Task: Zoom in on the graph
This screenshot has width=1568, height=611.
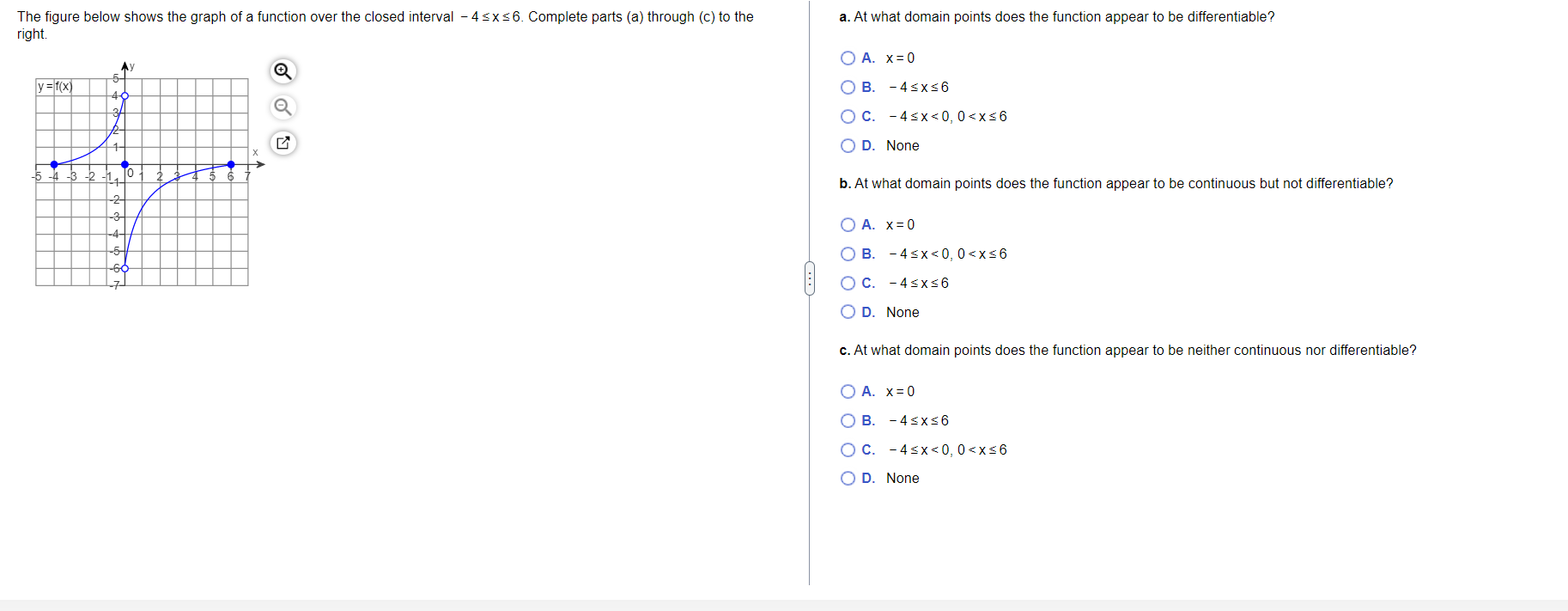Action: 283,71
